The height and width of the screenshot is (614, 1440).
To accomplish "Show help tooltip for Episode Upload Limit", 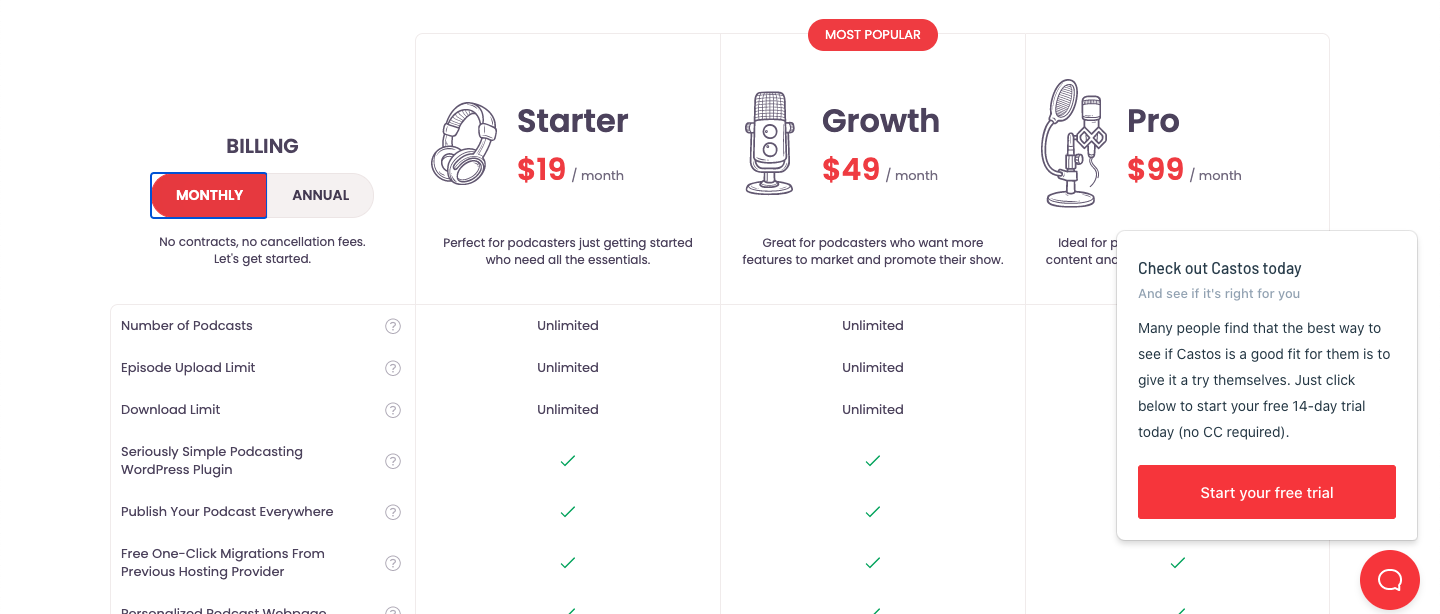I will click(x=393, y=368).
